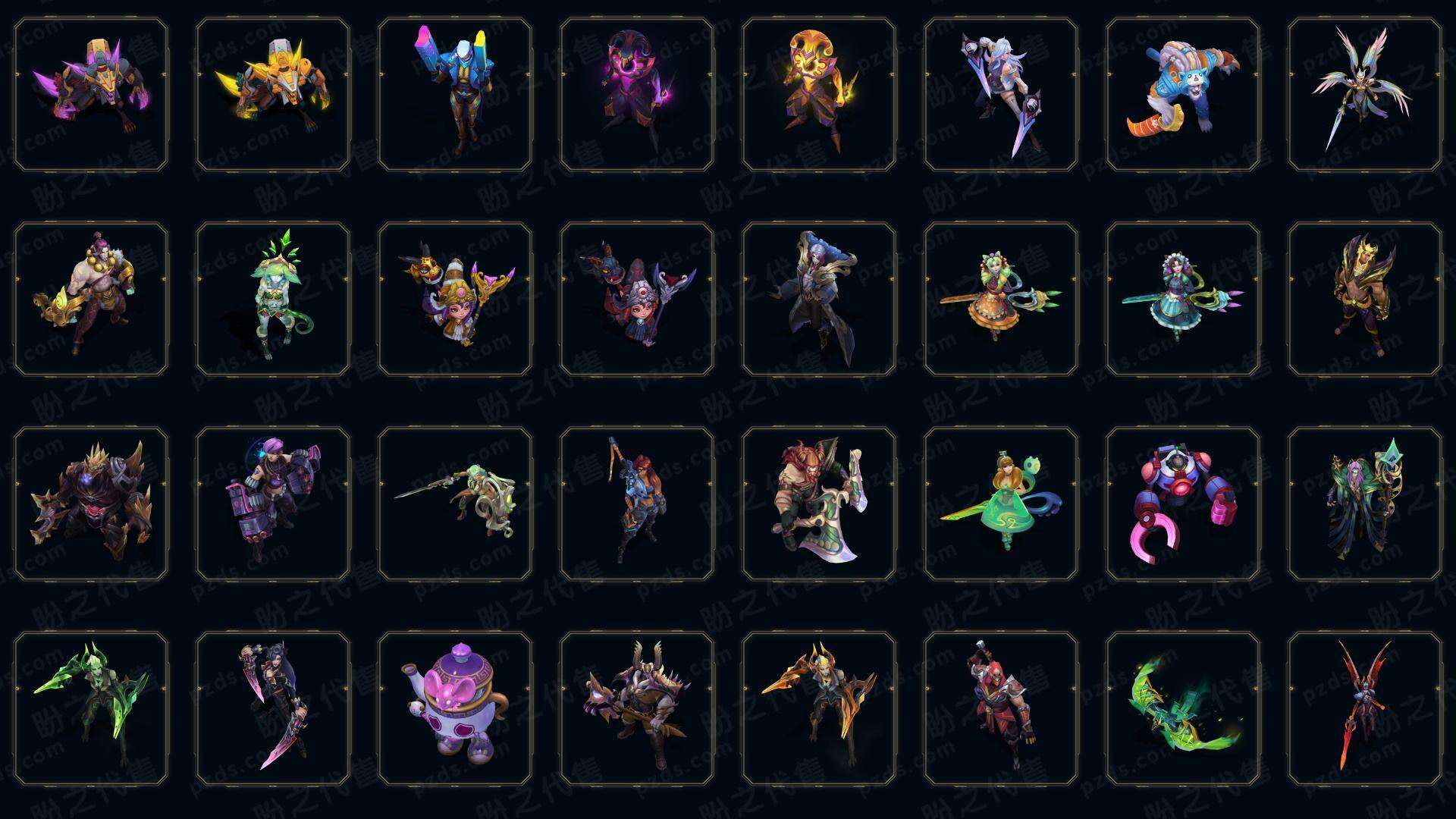Viewport: 1456px width, 819px height.
Task: Pick the teal dress girl with staff
Action: click(x=1183, y=299)
